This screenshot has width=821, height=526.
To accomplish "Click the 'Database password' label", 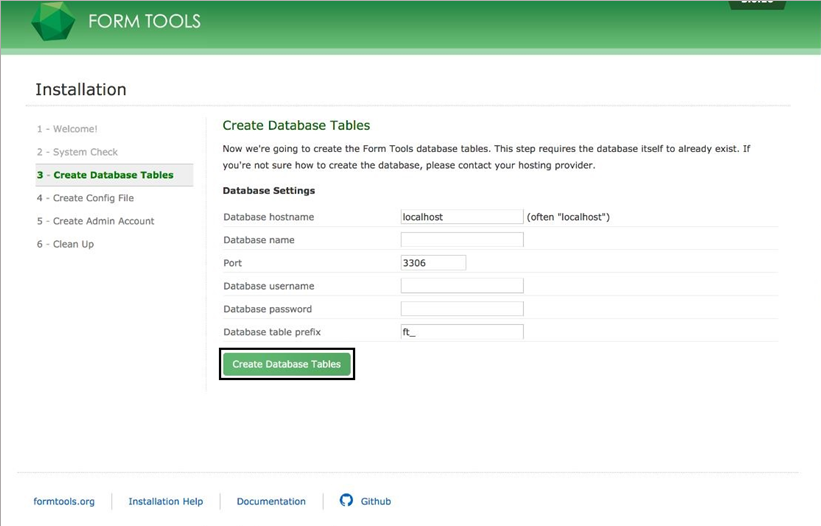I will [268, 309].
